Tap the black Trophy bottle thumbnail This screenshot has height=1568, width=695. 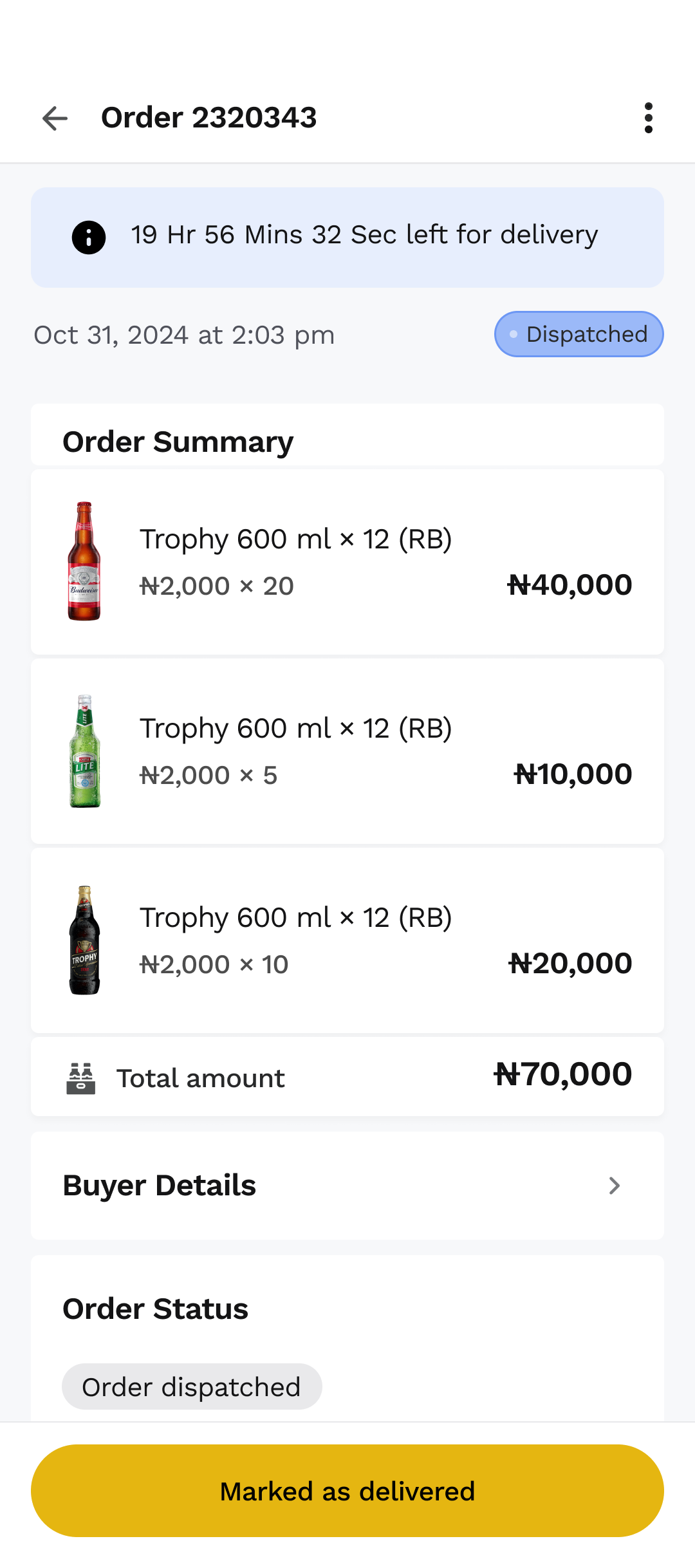click(84, 940)
